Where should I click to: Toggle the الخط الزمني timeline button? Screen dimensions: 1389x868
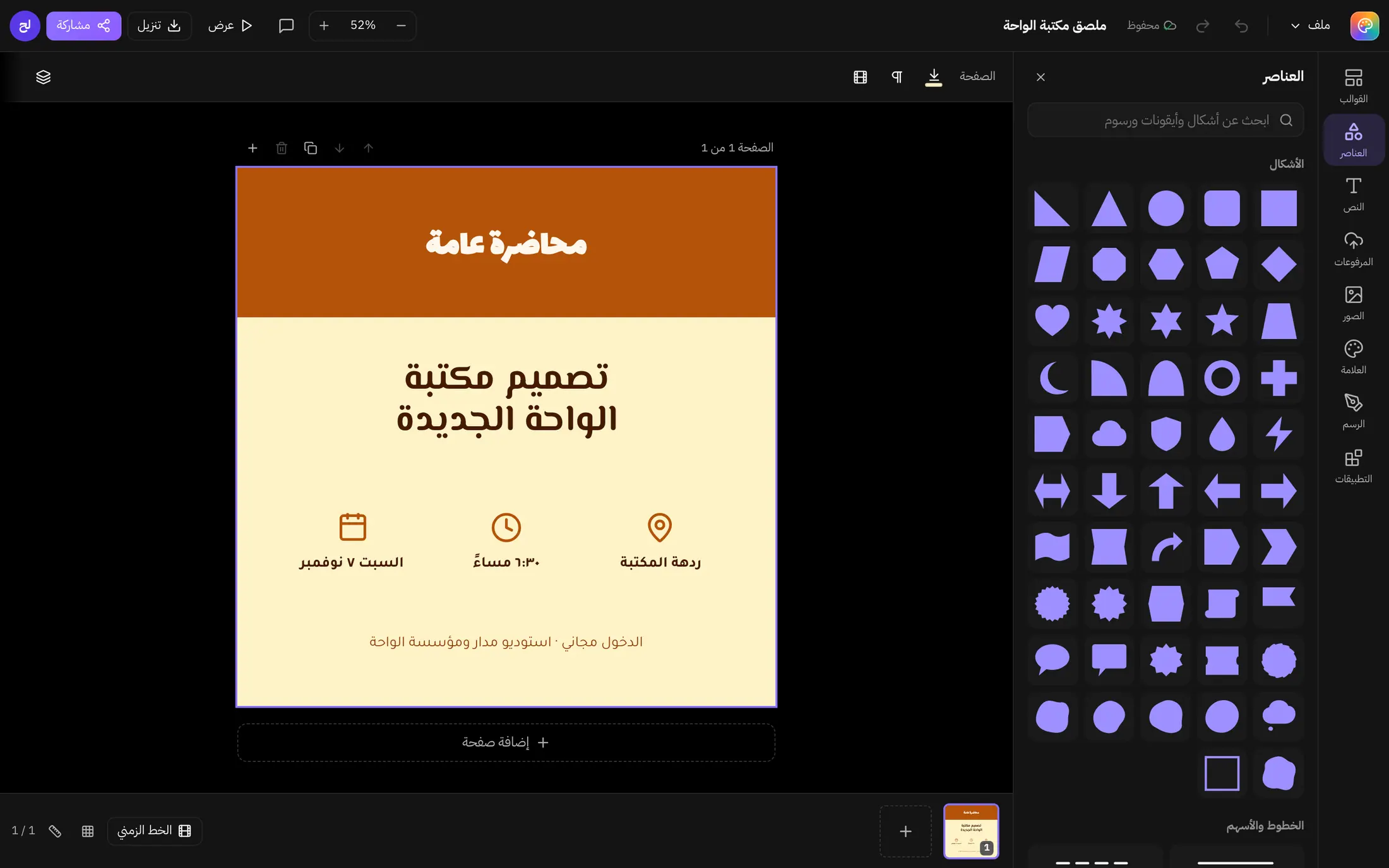tap(154, 831)
